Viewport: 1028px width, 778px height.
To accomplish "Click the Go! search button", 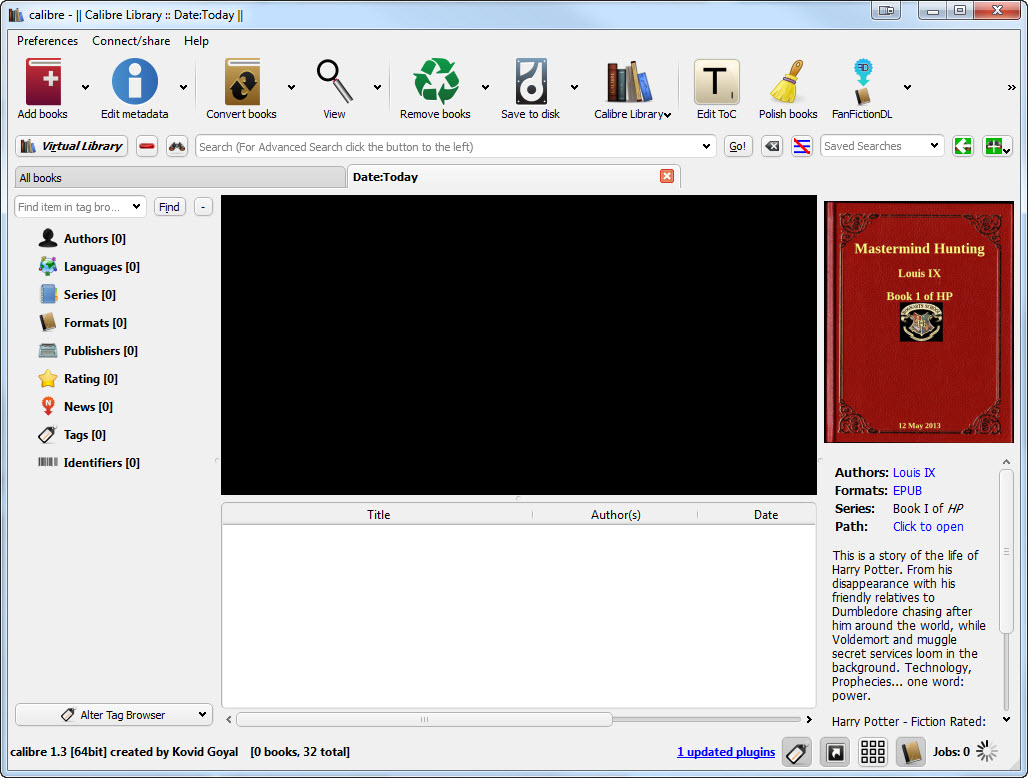I will [738, 146].
